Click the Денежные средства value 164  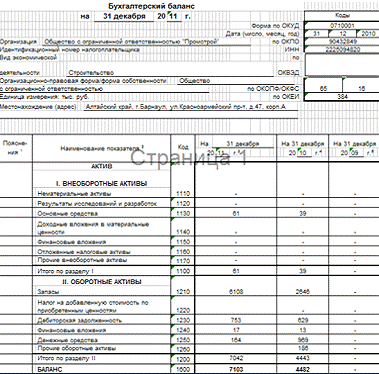pos(236,340)
